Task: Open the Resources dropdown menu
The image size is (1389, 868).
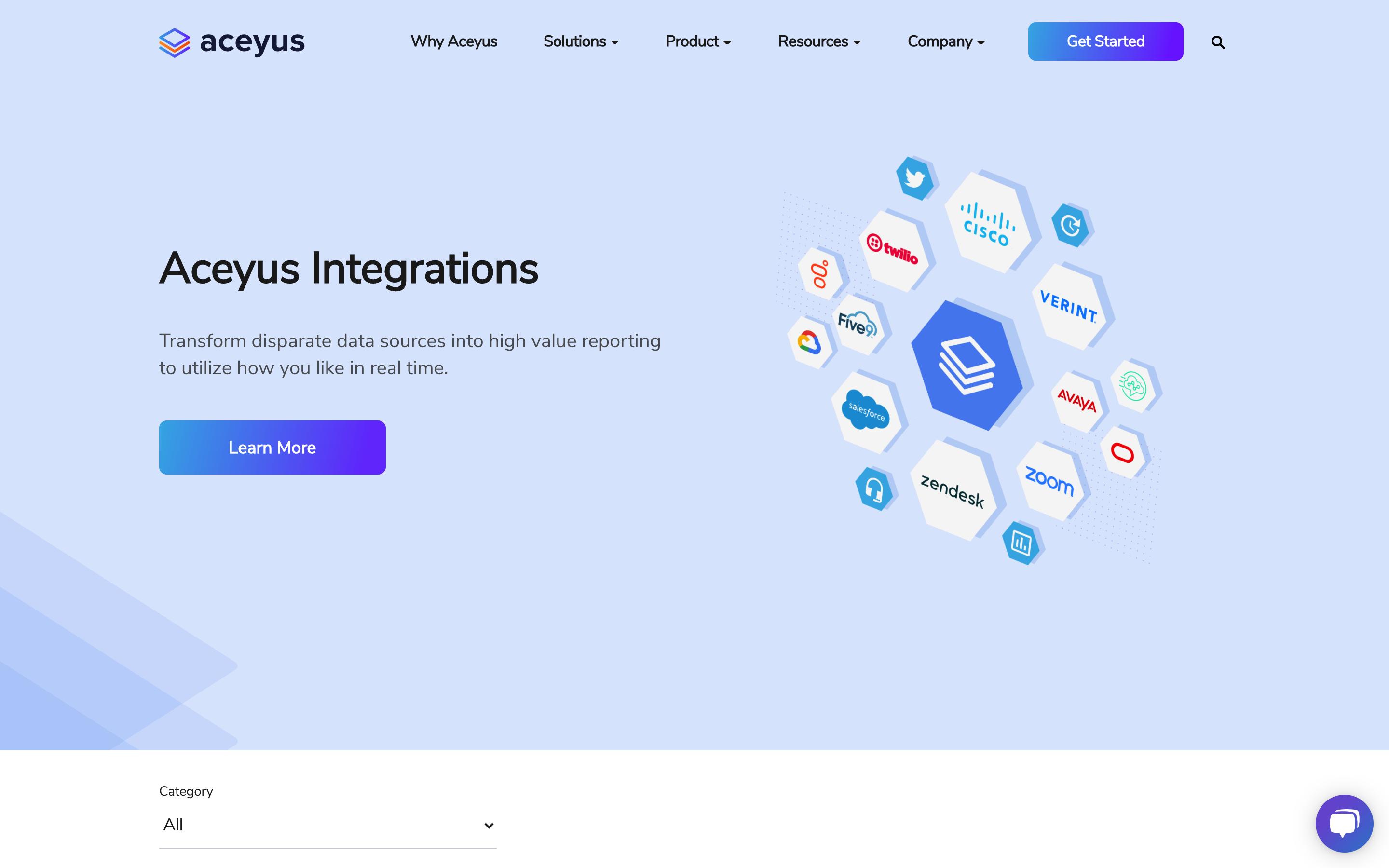Action: click(x=818, y=41)
